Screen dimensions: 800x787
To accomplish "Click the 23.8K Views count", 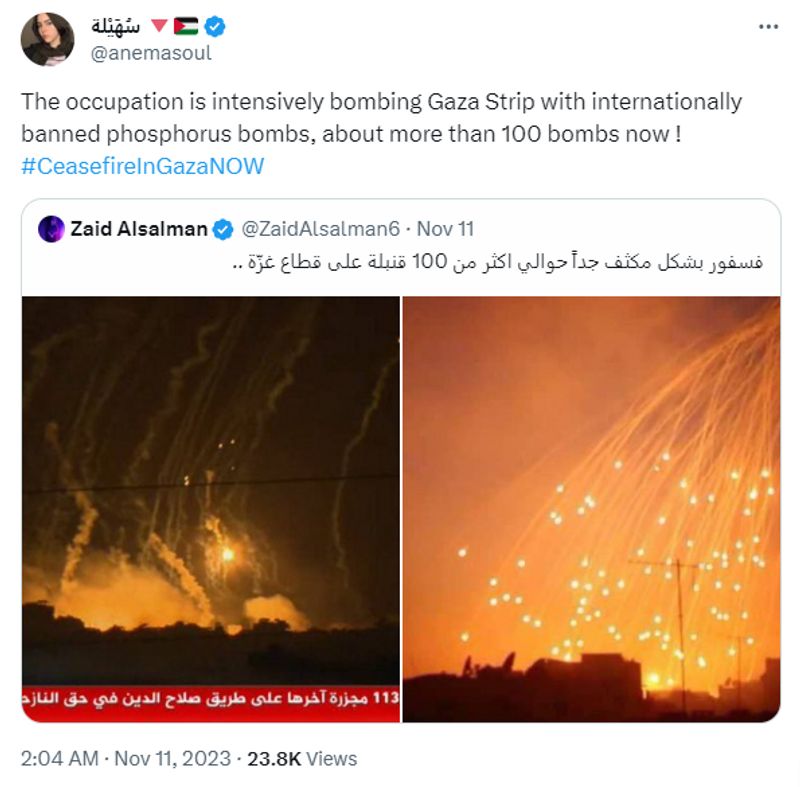I will [302, 758].
